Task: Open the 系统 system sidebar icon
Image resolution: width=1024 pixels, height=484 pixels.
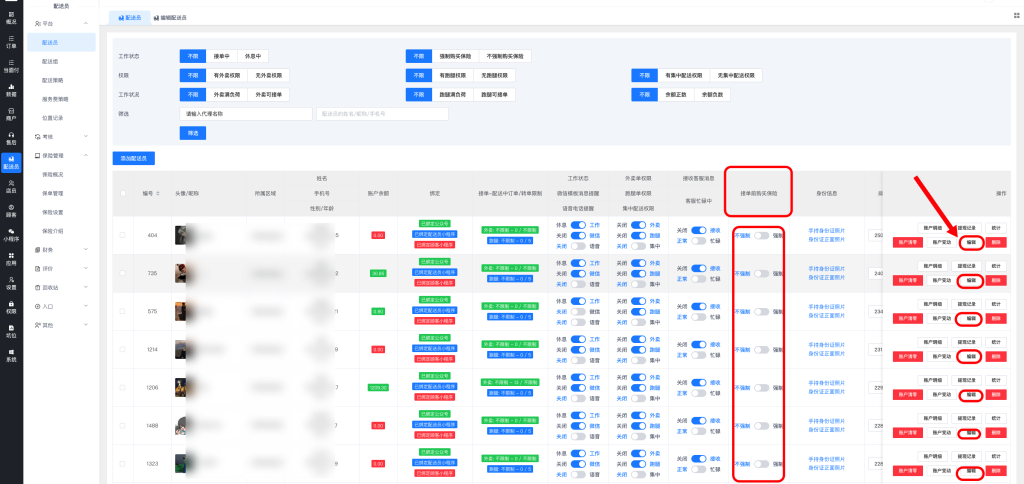Action: [x=11, y=355]
